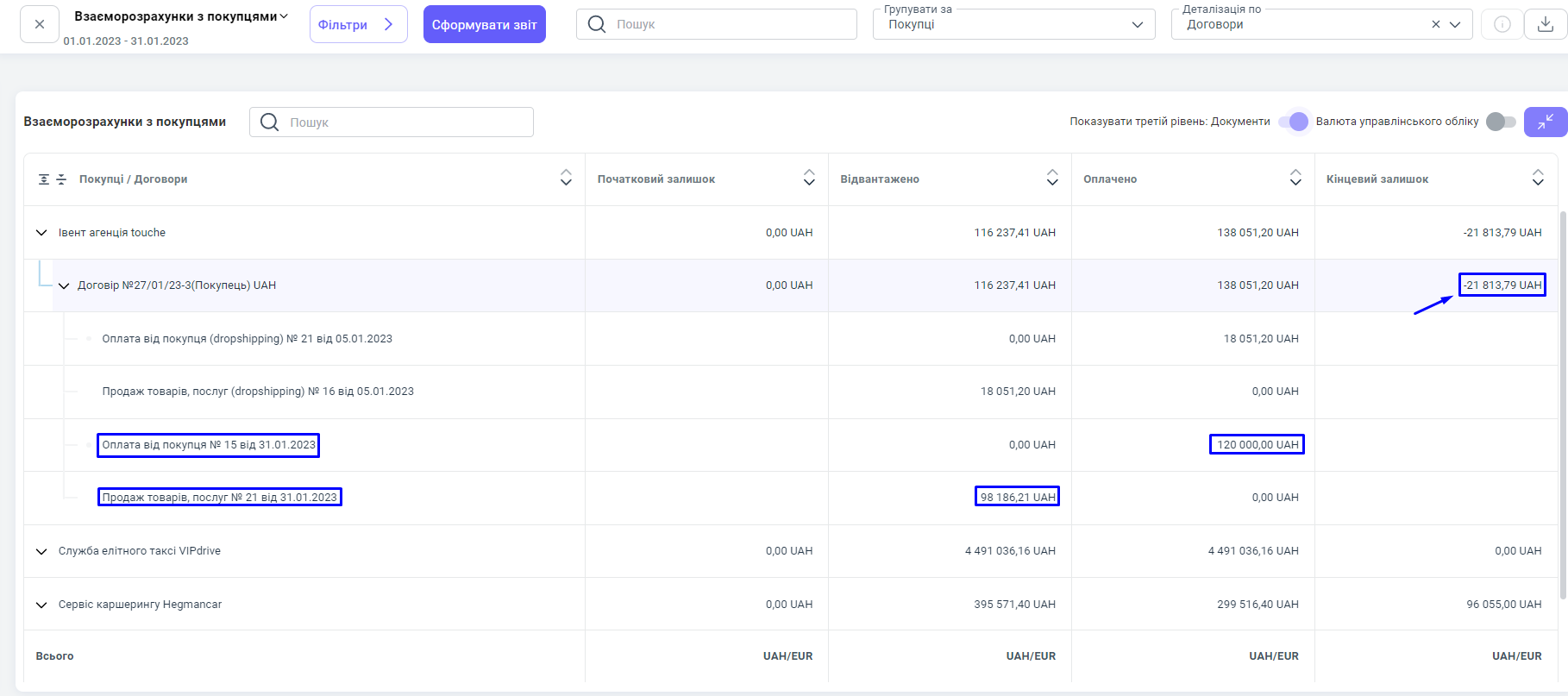Click the download report icon
This screenshot has height=696, width=1568.
pos(1545,24)
